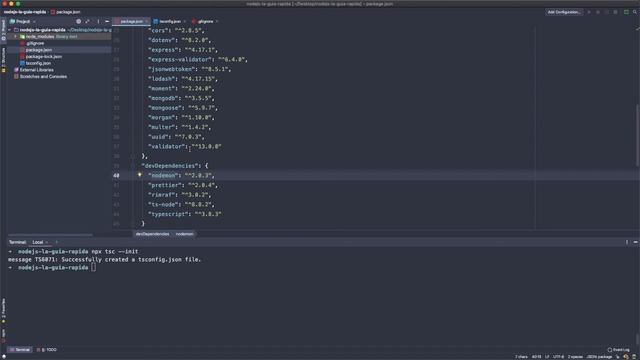Click UTF-8 encoding in status bar
Viewport: 640px width, 360px height.
click(558, 357)
